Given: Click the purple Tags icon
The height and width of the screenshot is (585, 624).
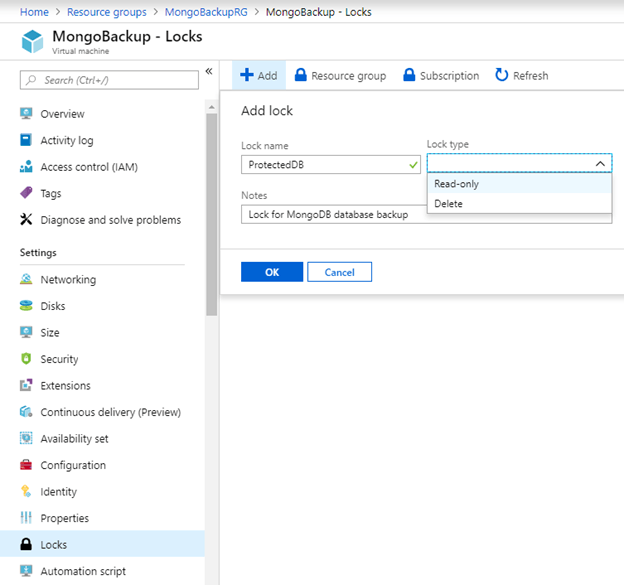Looking at the screenshot, I should [26, 193].
